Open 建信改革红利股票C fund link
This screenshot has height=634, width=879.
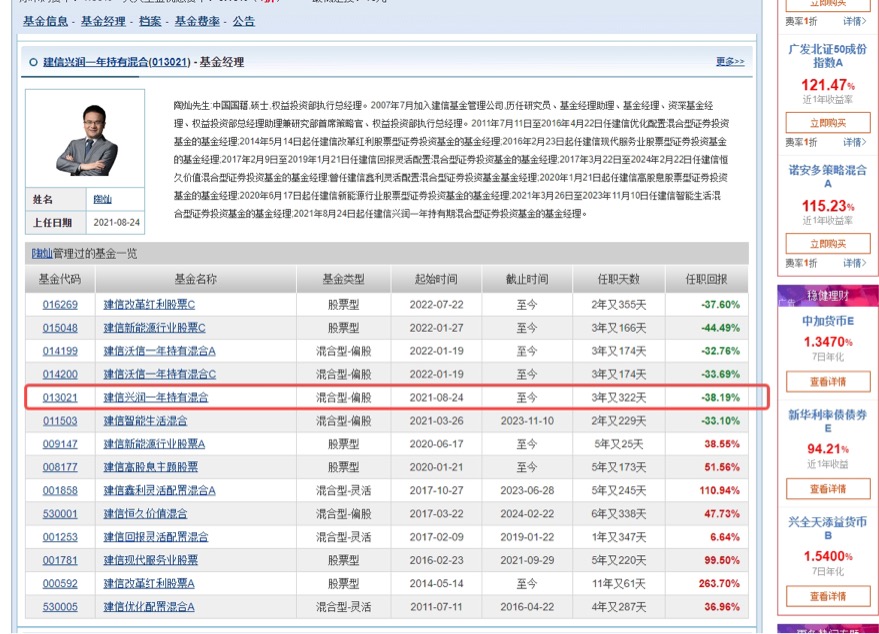pyautogui.click(x=149, y=304)
